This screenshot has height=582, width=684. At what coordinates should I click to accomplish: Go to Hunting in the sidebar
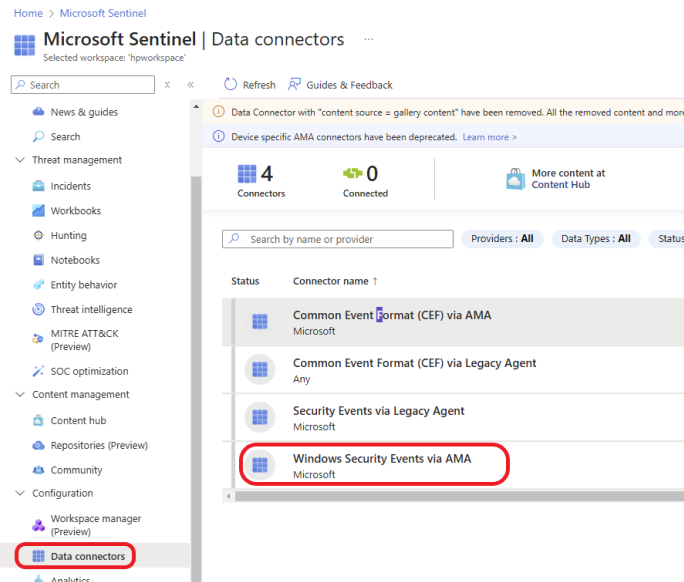[x=68, y=236]
